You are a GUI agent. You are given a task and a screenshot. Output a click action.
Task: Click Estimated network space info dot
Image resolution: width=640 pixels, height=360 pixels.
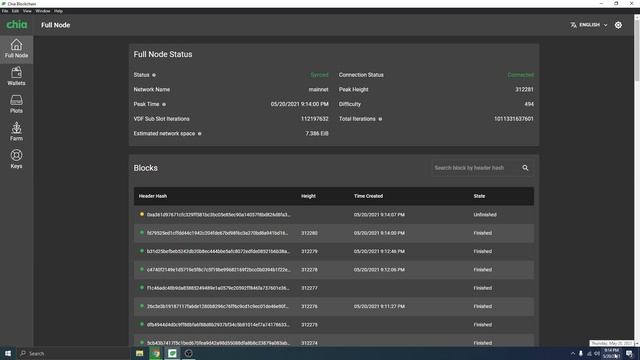point(200,134)
